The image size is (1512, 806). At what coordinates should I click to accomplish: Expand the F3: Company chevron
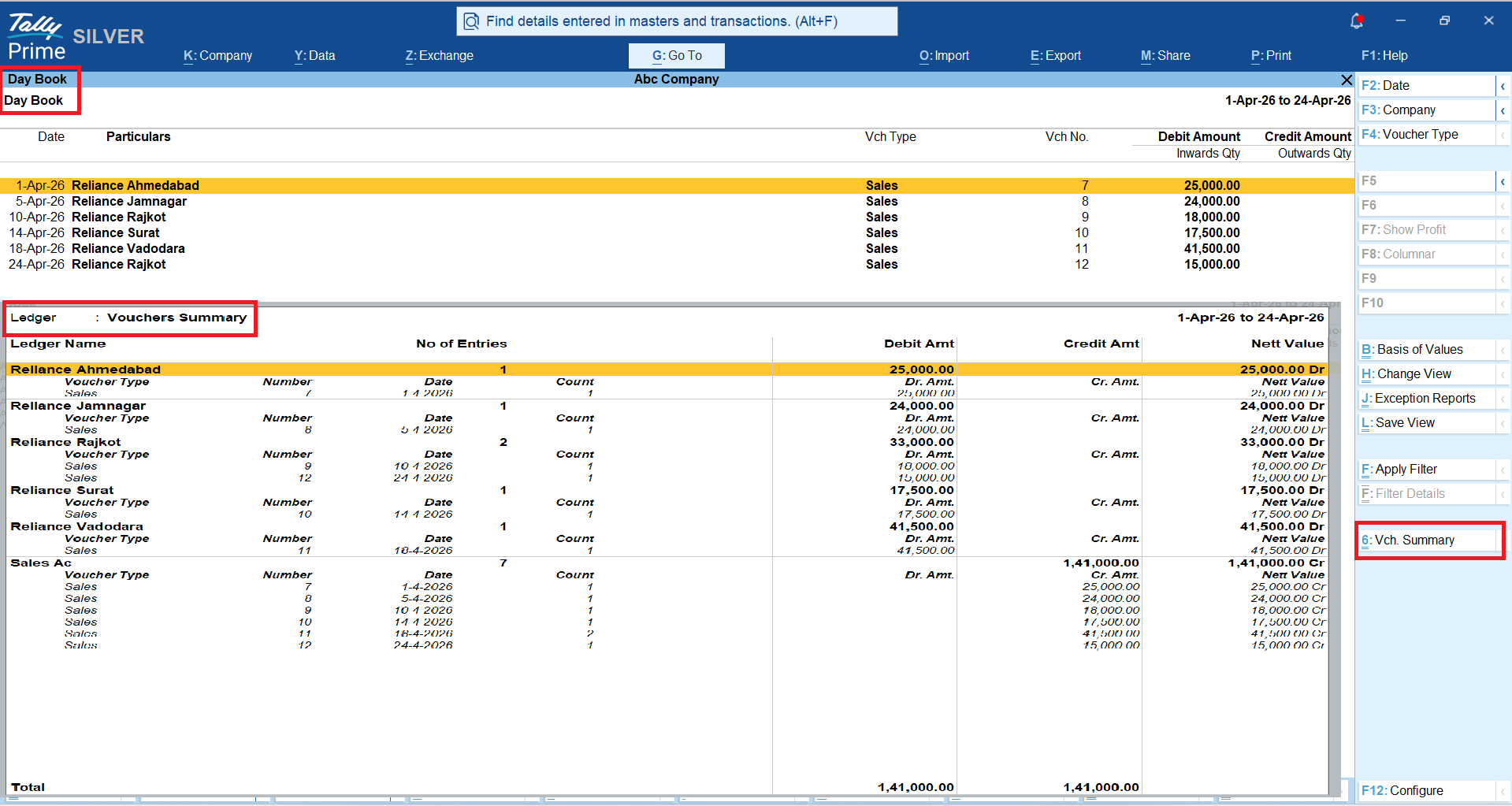(1503, 110)
